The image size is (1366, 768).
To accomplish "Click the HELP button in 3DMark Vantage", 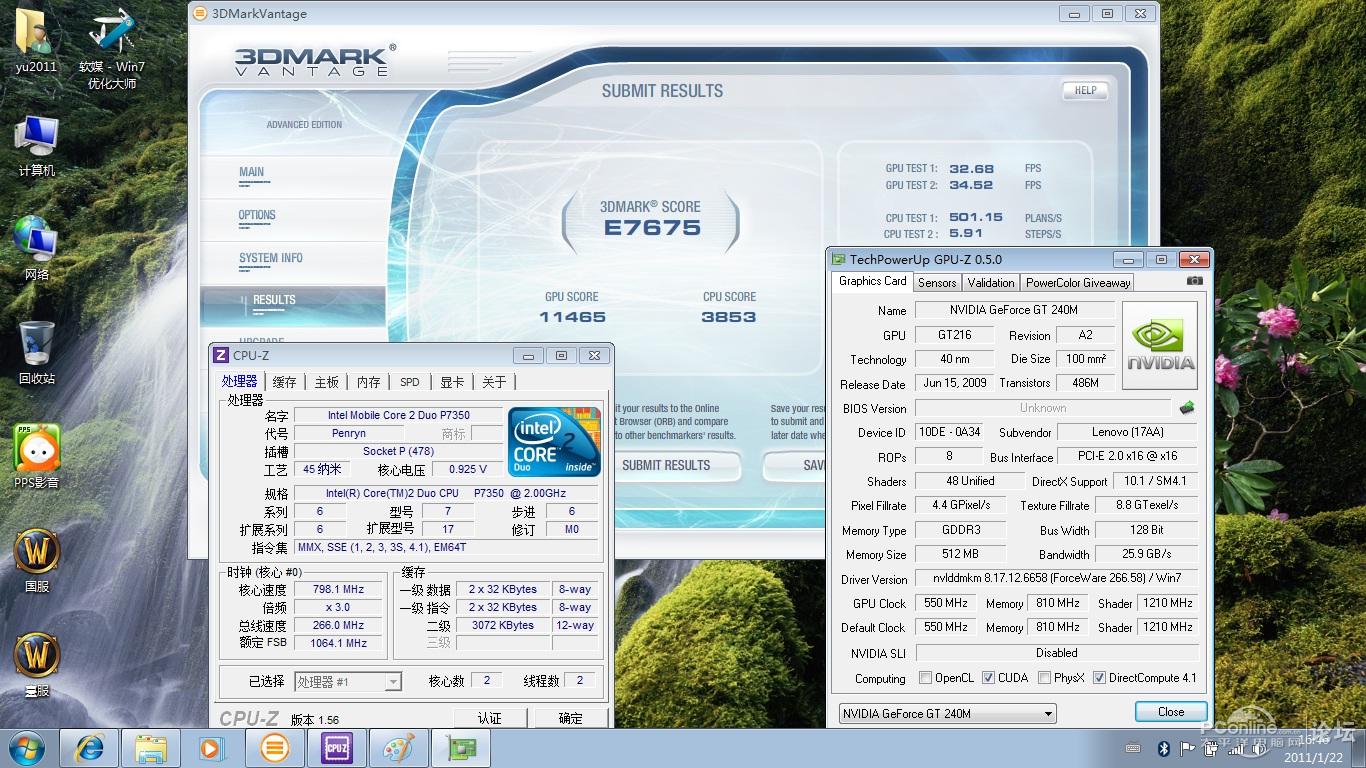I will click(1085, 90).
